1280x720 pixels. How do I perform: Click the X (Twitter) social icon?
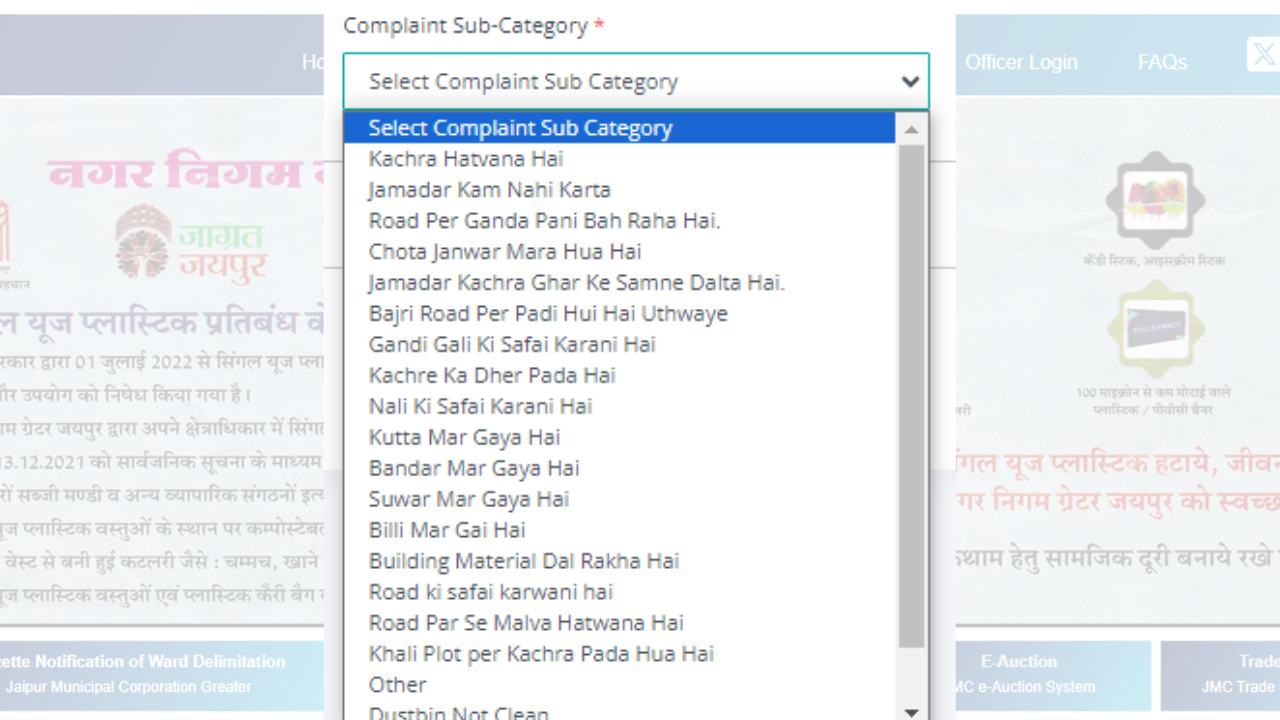coord(1261,55)
